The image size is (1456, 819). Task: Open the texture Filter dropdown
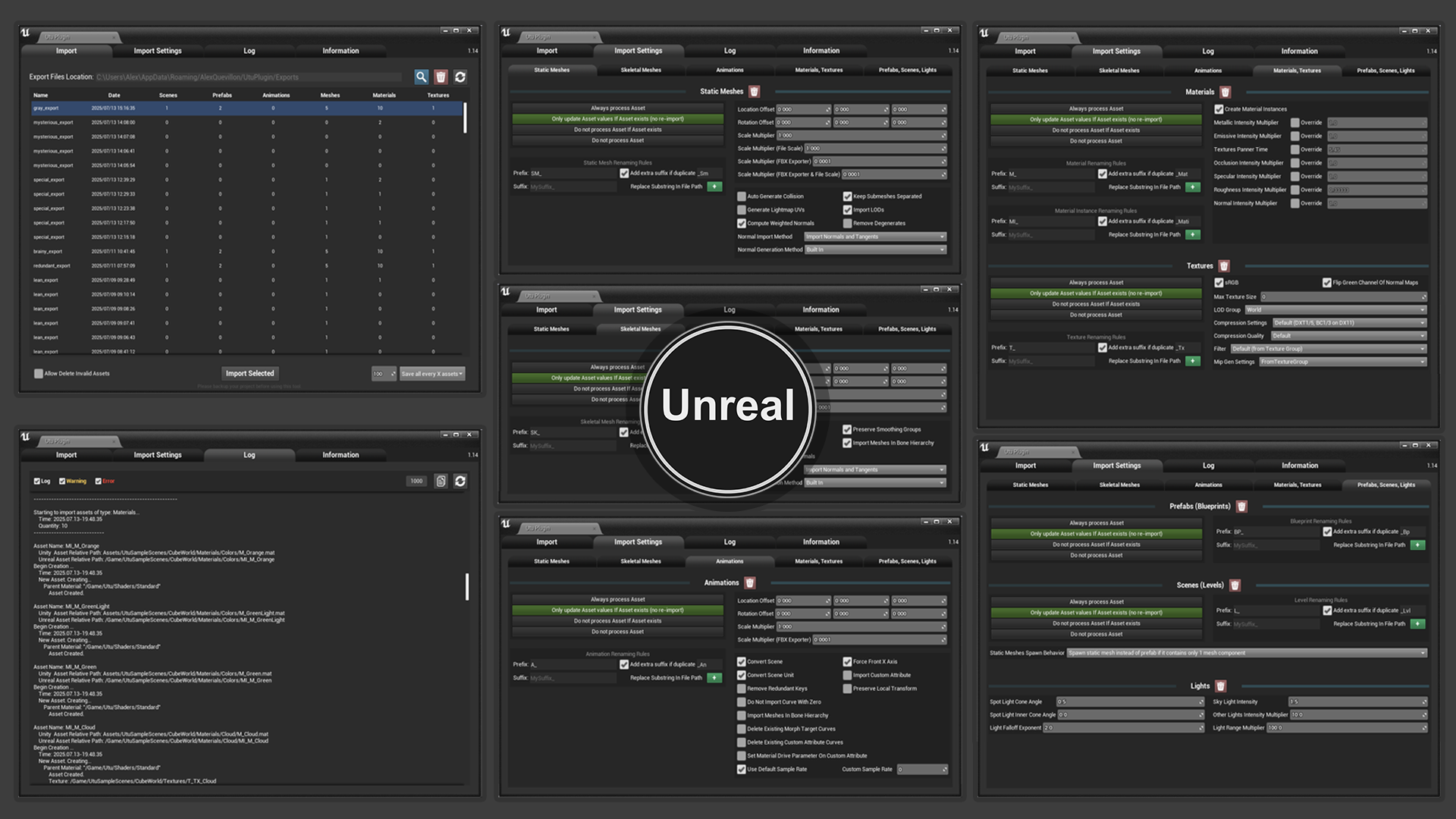[x=1328, y=349]
